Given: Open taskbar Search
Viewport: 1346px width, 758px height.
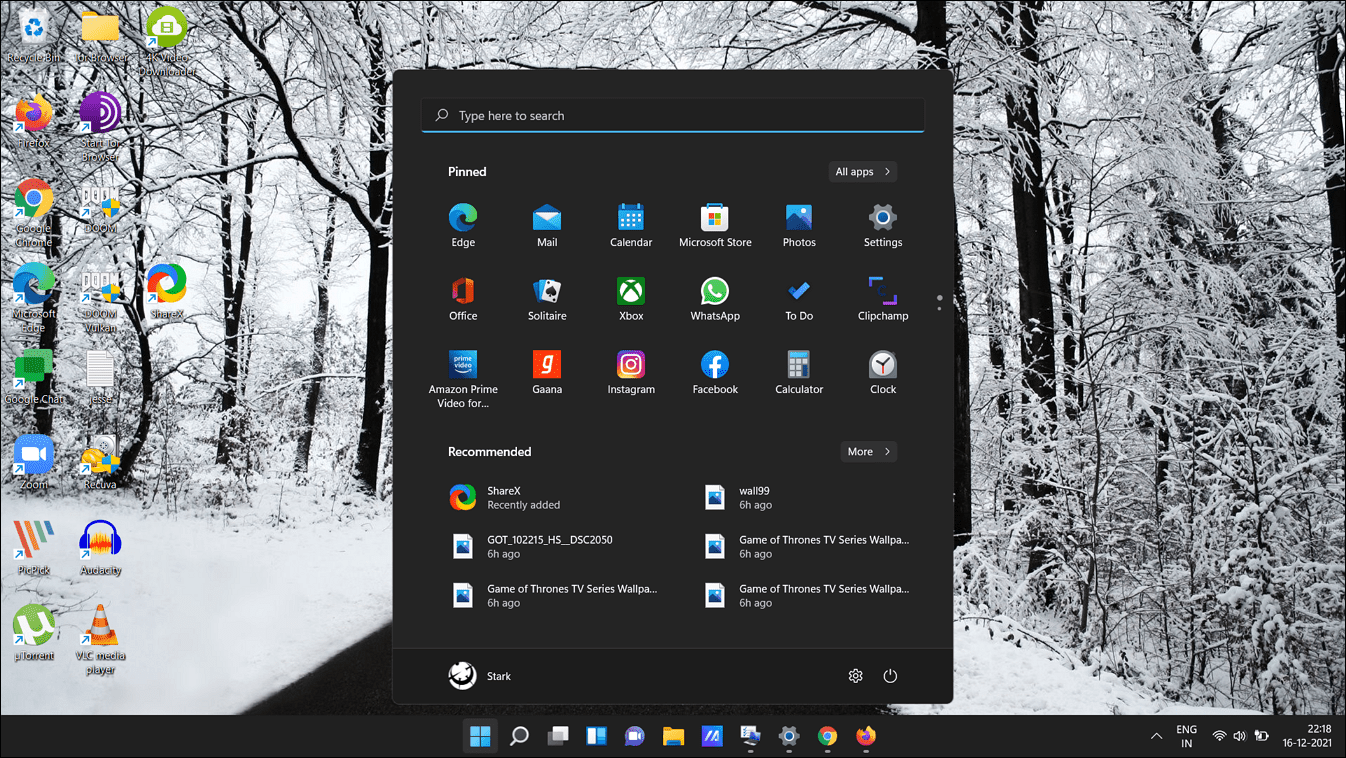Looking at the screenshot, I should coord(519,737).
